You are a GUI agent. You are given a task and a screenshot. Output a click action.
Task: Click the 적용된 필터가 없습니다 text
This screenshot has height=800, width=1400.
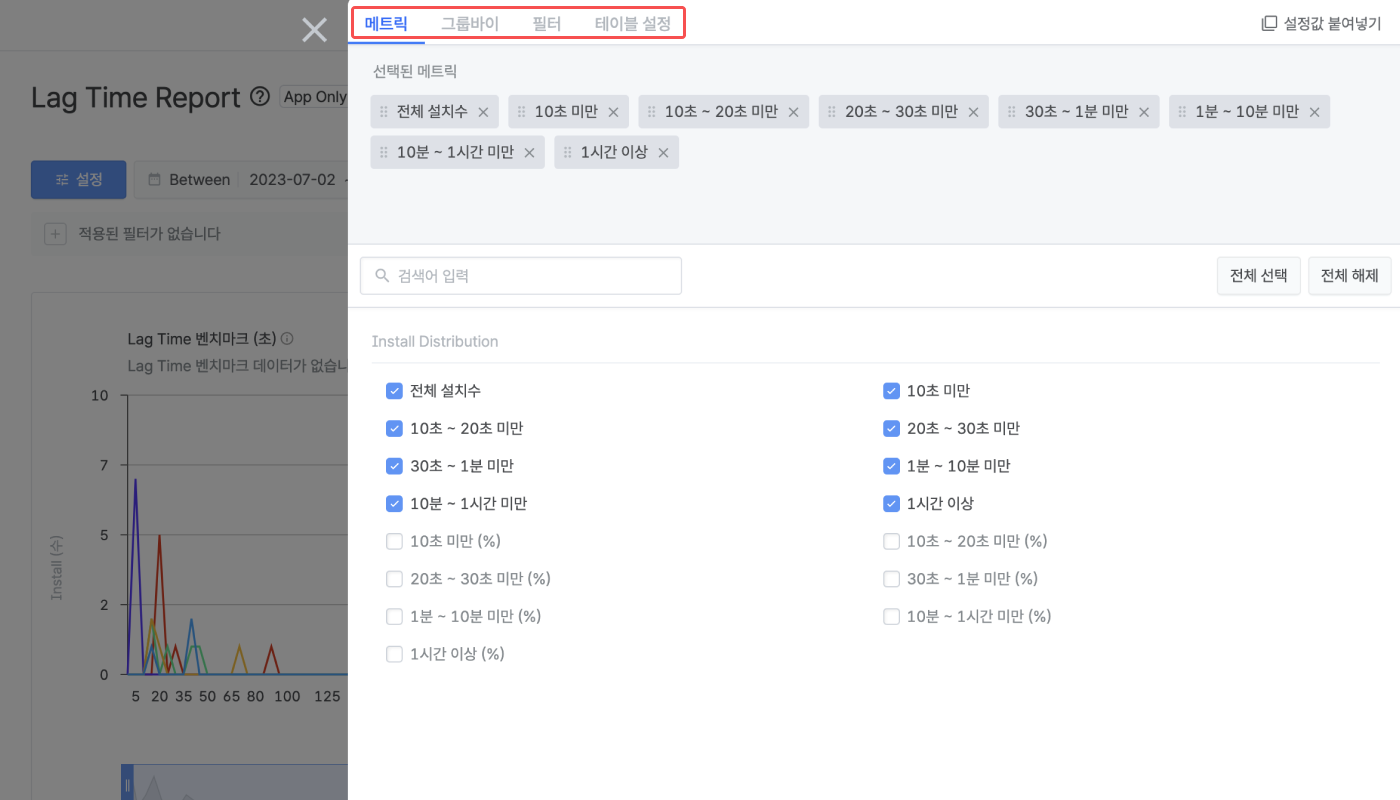(149, 234)
